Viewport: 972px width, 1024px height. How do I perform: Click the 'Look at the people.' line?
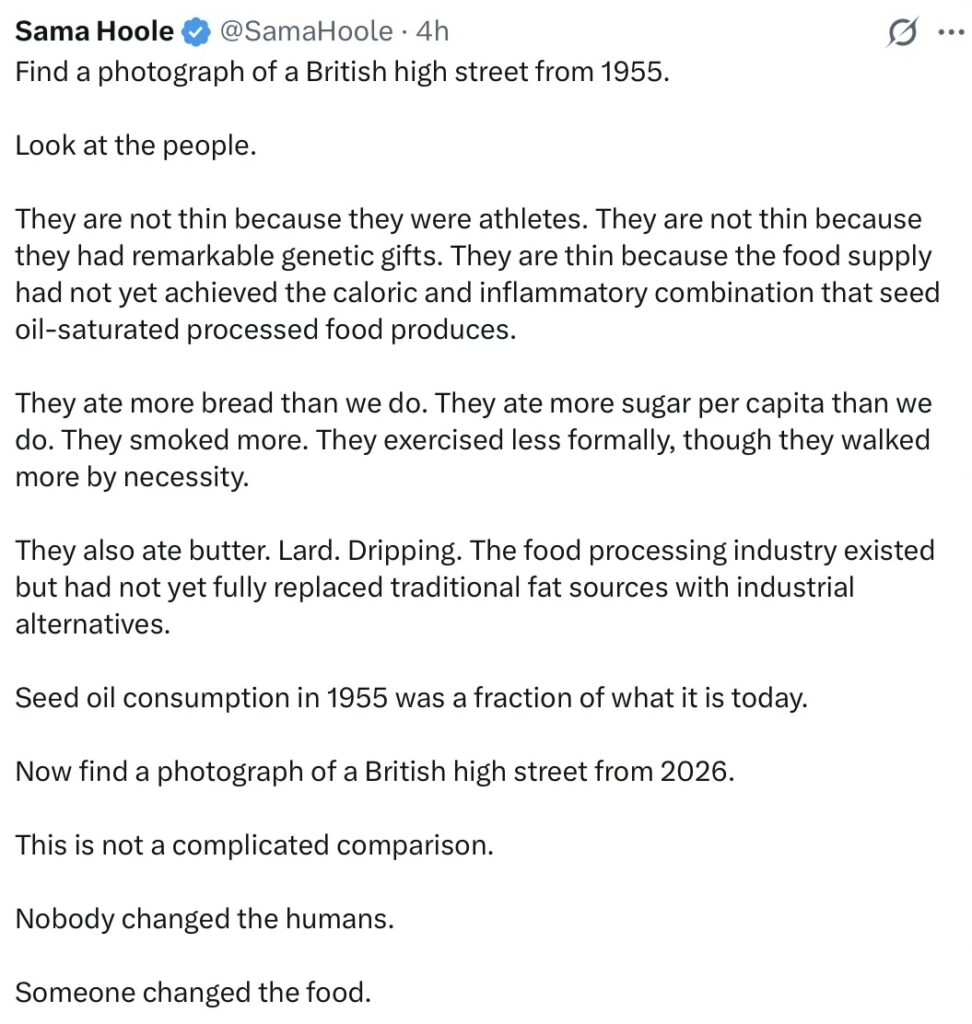pyautogui.click(x=136, y=146)
